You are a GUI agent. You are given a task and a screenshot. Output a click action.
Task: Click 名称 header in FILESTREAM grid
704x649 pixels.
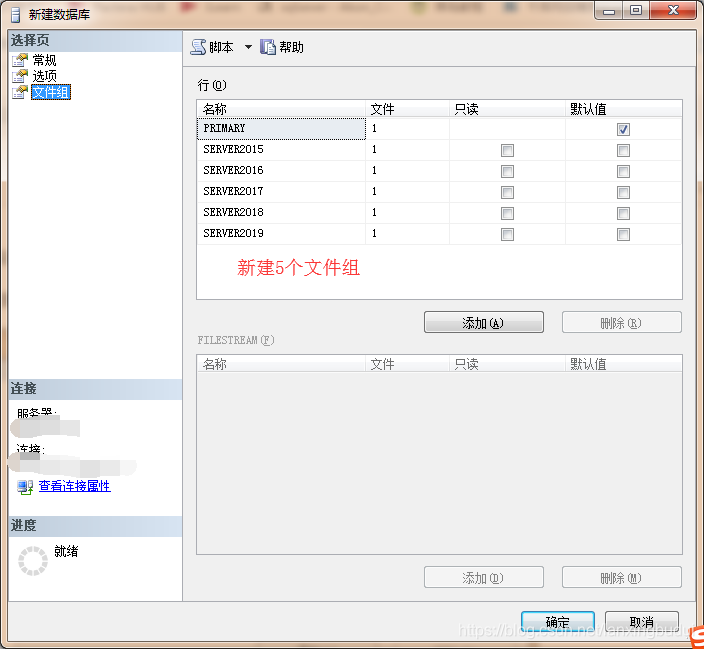[x=282, y=363]
